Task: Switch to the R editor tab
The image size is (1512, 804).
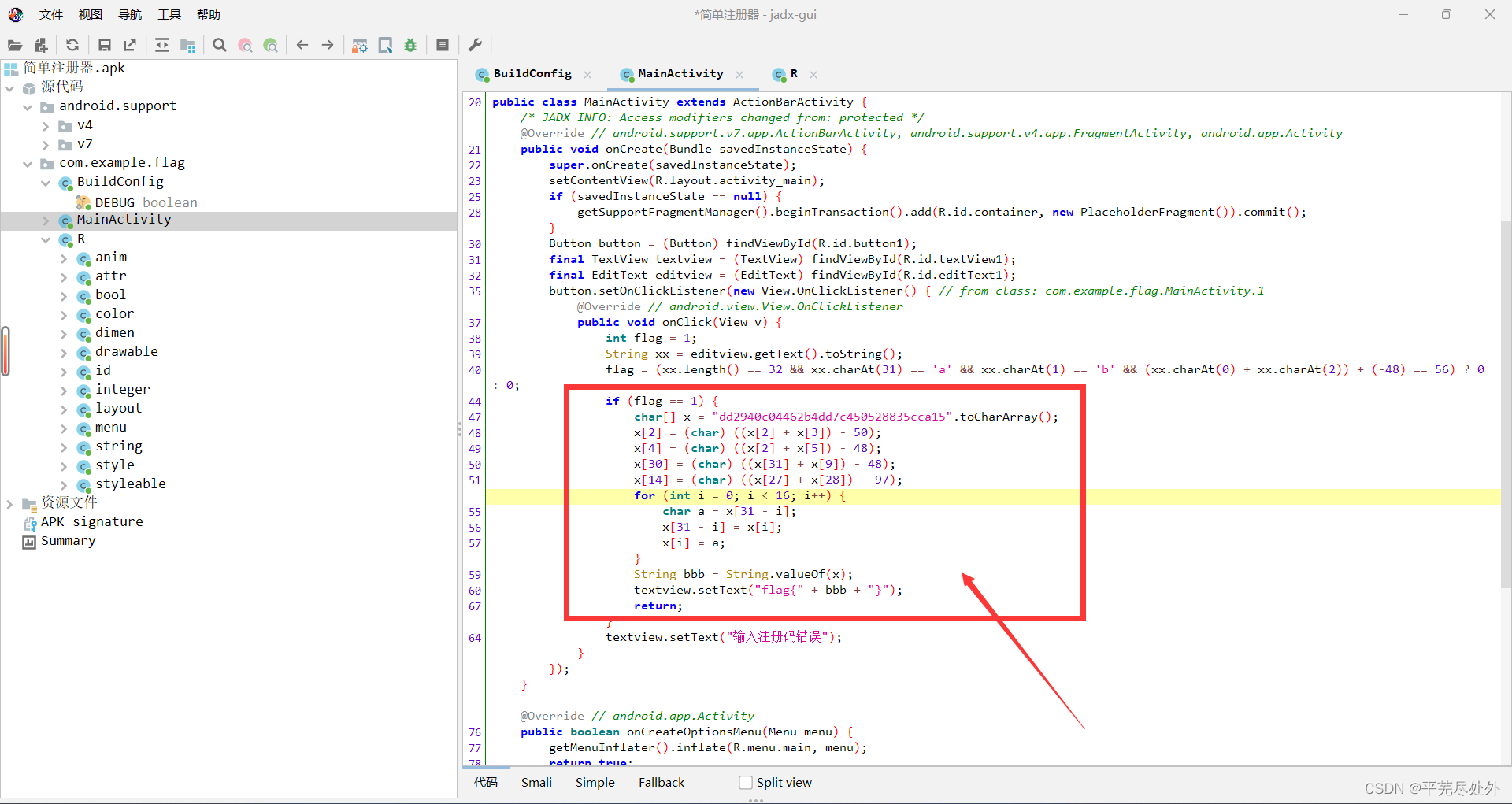Action: pyautogui.click(x=794, y=74)
